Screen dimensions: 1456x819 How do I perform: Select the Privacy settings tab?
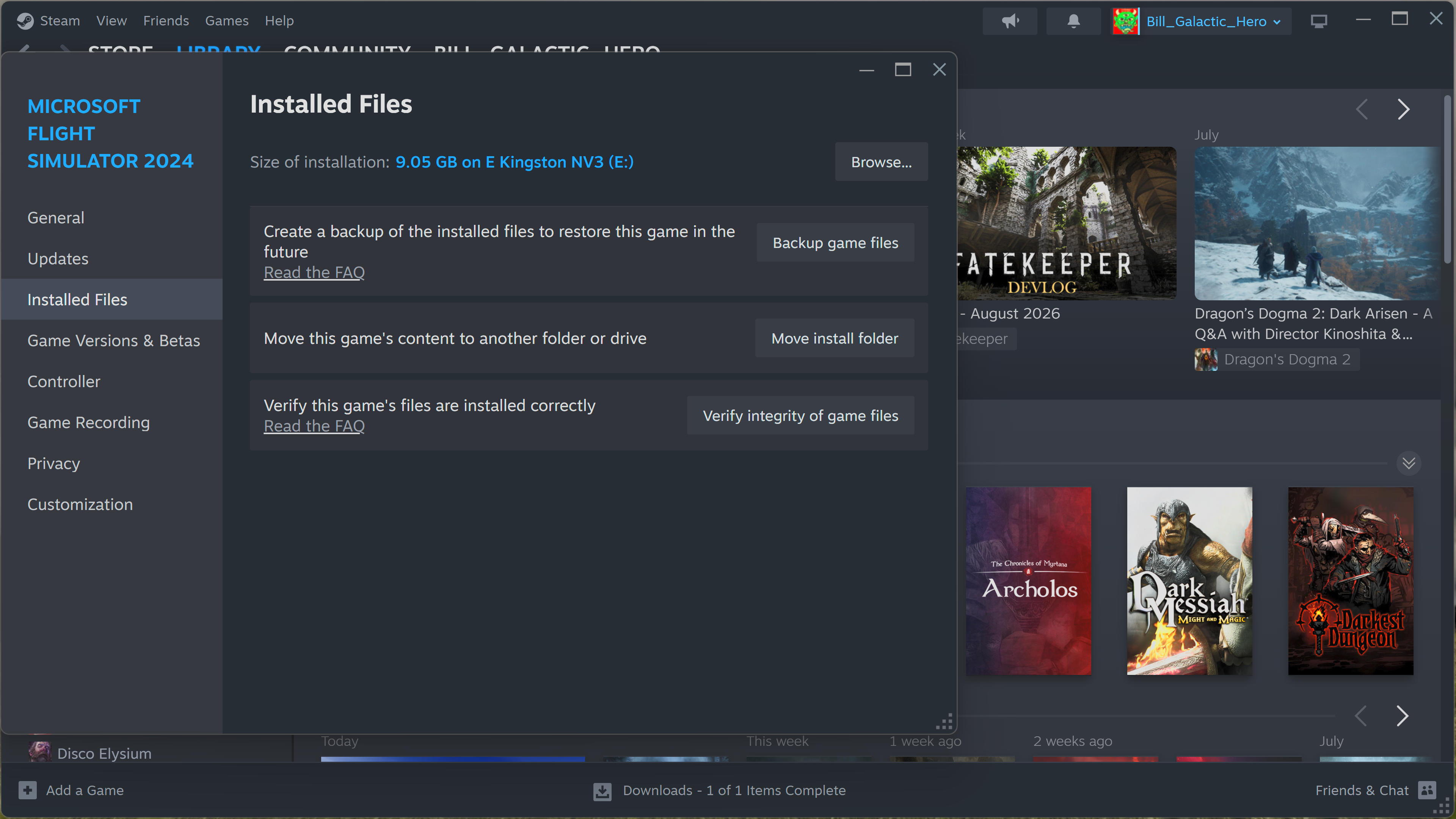point(112,463)
